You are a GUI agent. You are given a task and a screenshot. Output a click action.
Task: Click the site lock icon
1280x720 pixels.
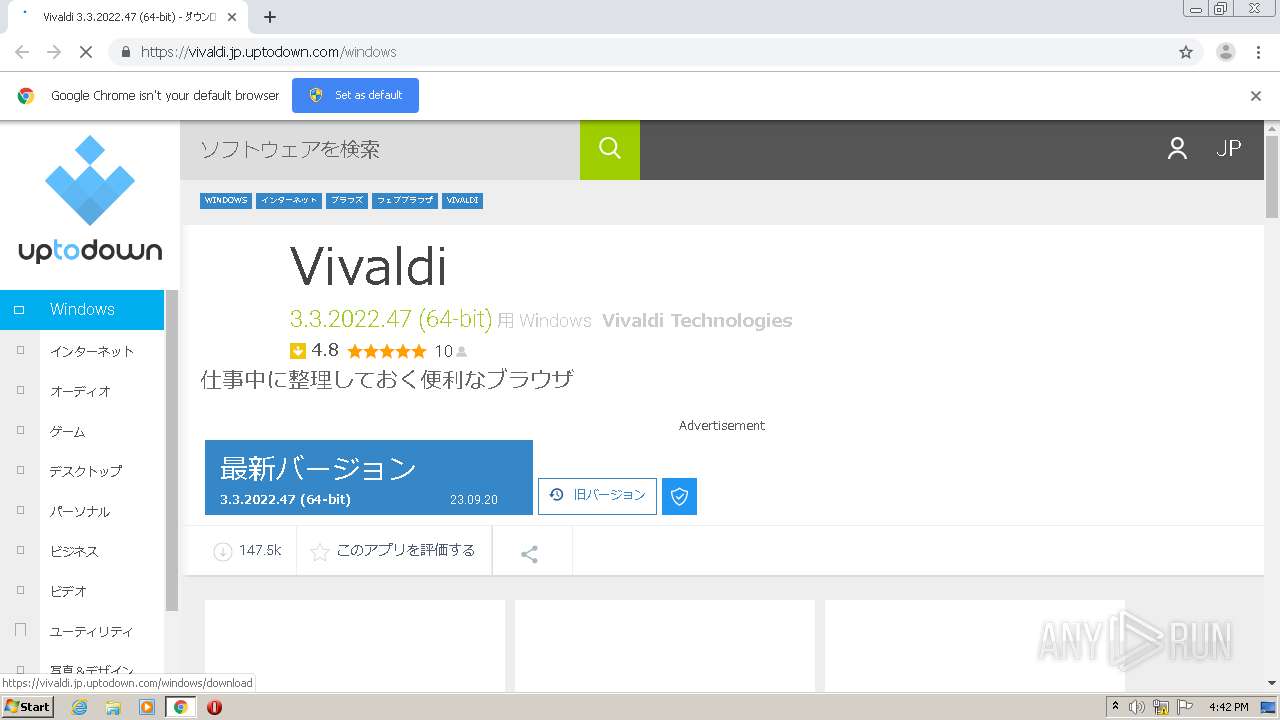(x=125, y=52)
